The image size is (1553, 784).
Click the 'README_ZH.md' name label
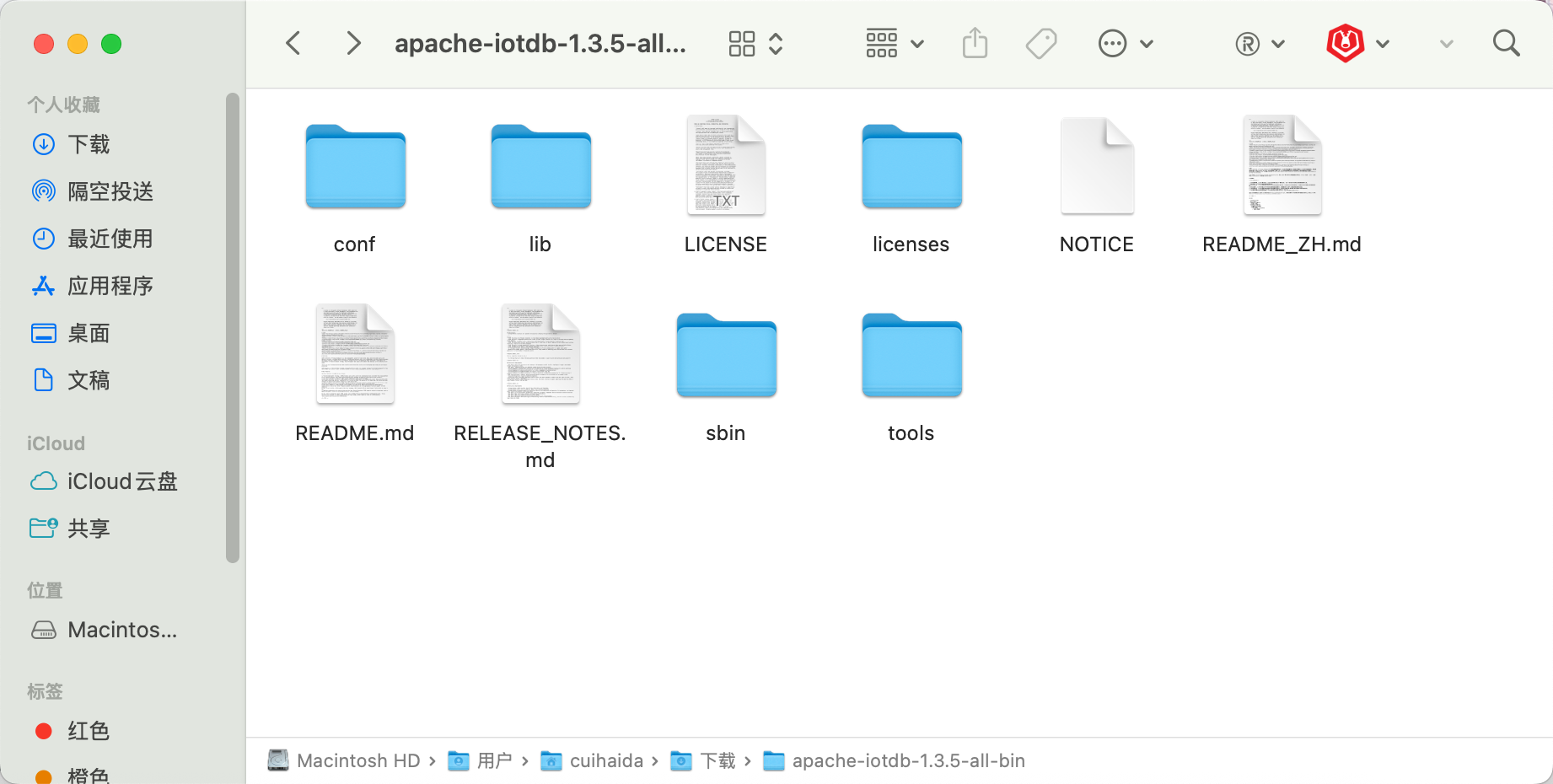(1282, 244)
